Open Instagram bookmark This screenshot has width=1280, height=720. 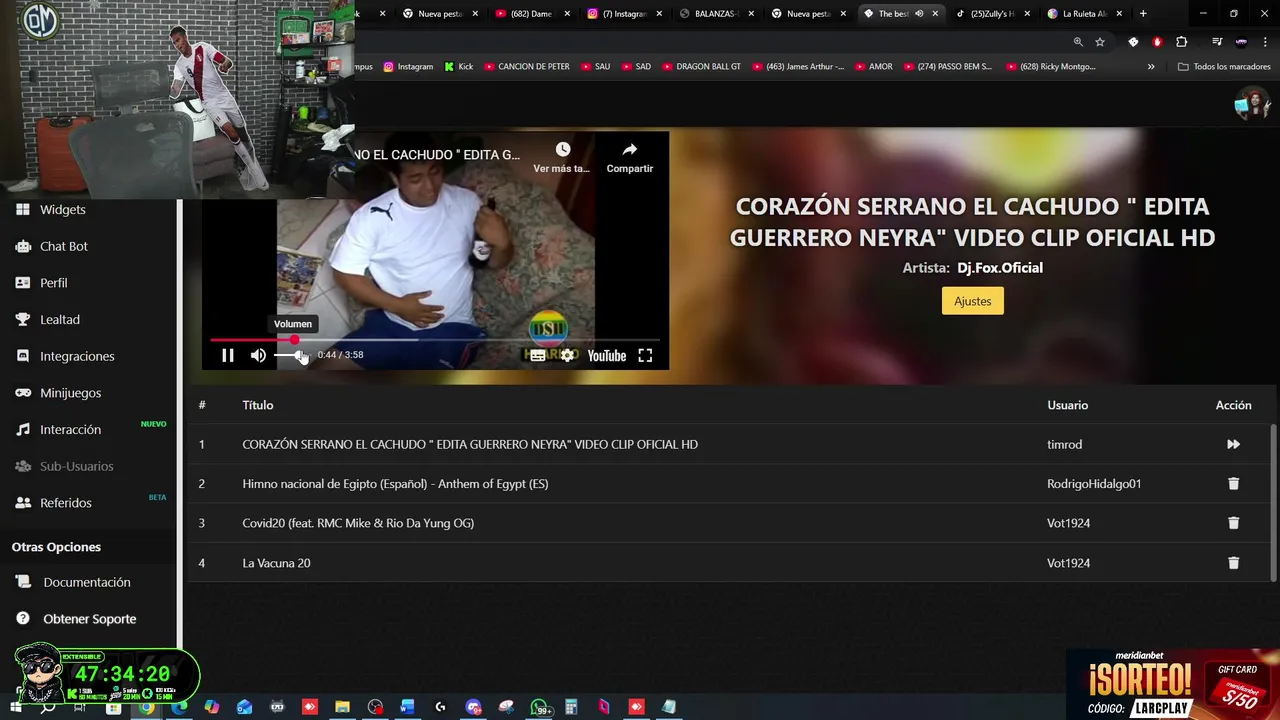point(408,67)
